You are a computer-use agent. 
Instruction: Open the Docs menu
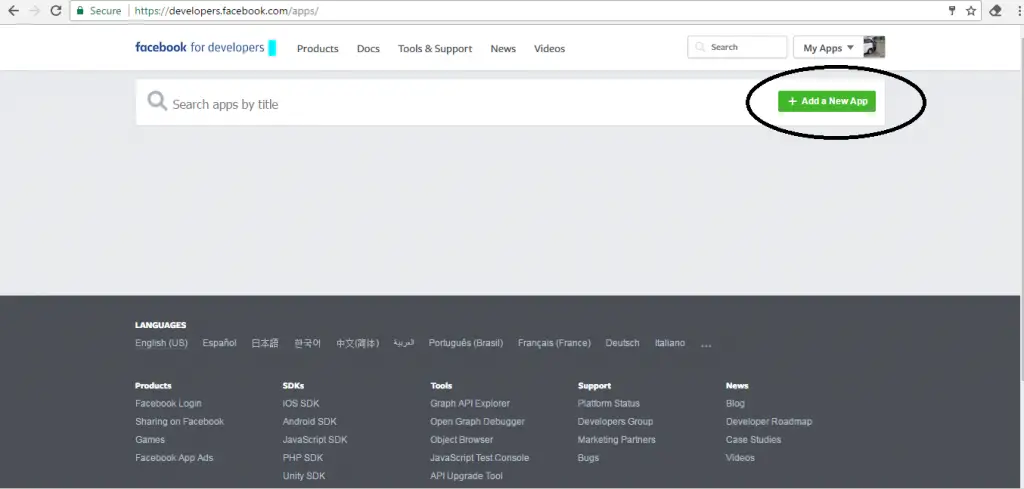368,48
